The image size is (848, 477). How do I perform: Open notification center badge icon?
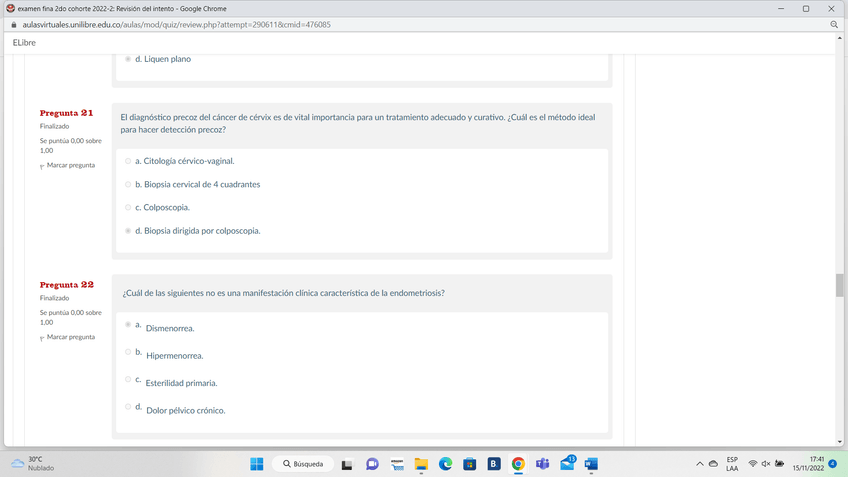click(x=833, y=463)
